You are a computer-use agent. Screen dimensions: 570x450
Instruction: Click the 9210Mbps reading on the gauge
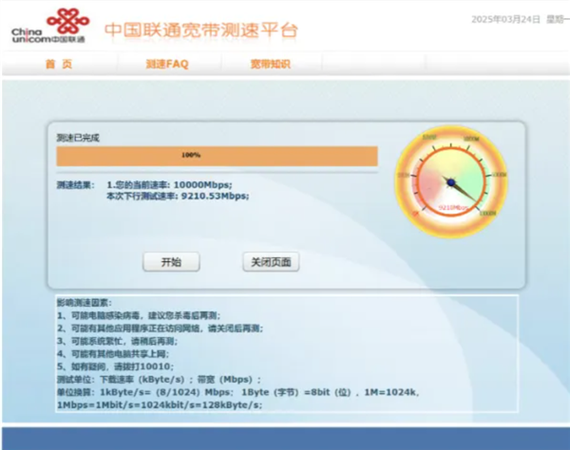click(453, 208)
